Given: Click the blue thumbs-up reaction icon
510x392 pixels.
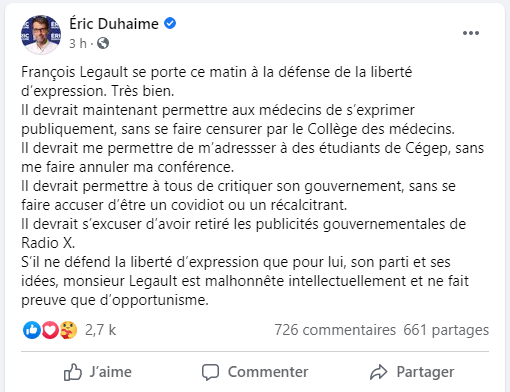Looking at the screenshot, I should coord(32,330).
